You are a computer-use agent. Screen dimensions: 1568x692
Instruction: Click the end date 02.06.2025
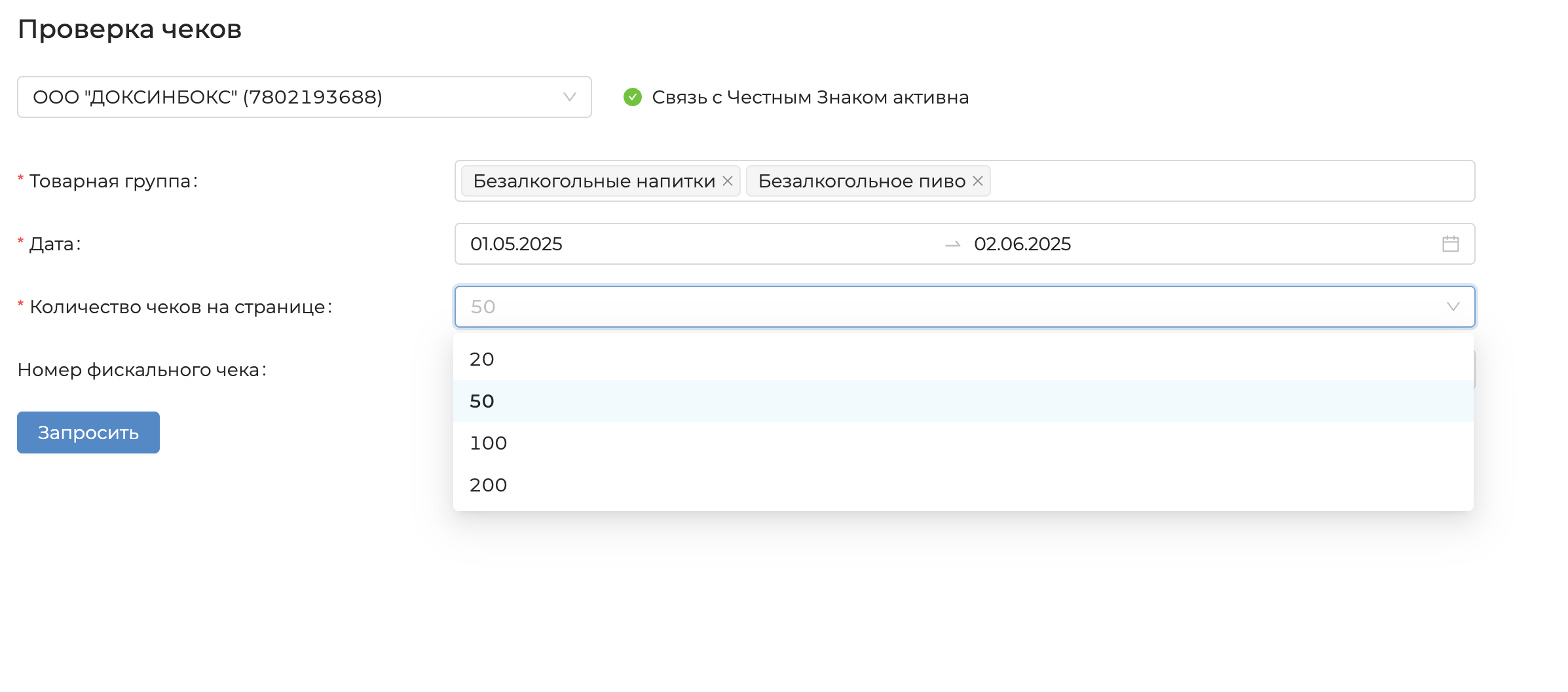click(x=1022, y=244)
